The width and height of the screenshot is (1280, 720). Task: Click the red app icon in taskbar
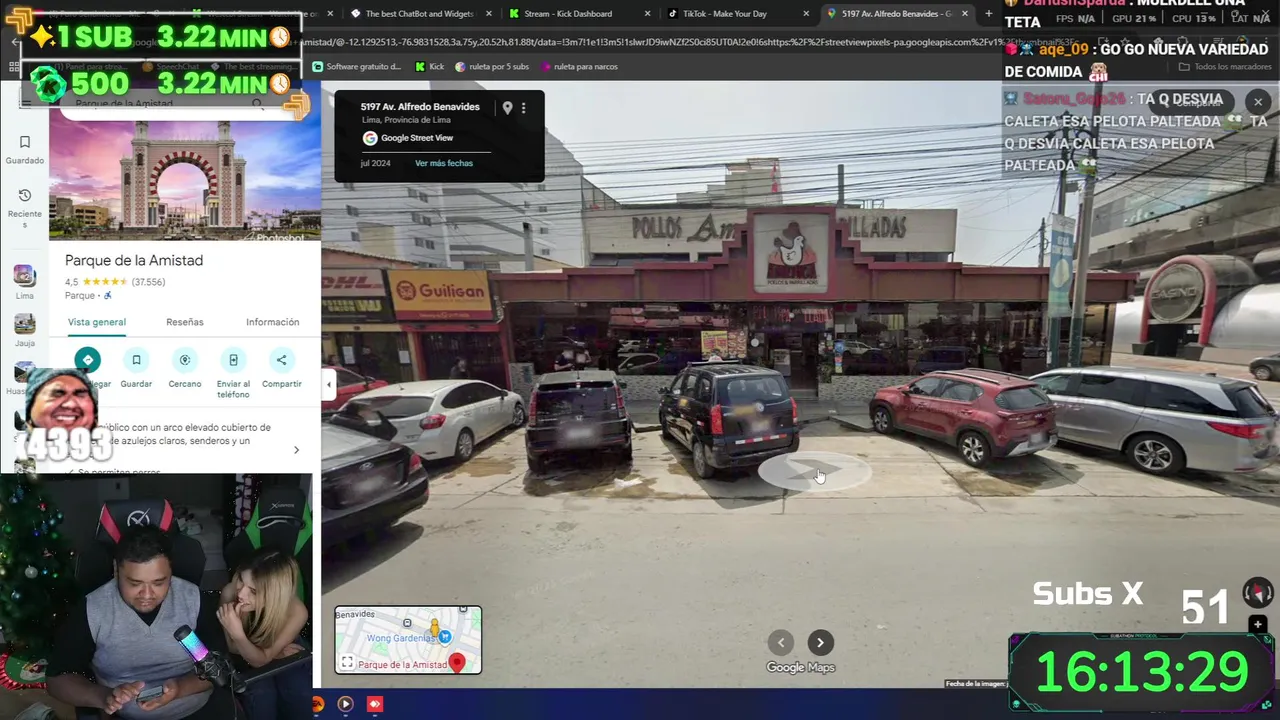click(375, 704)
